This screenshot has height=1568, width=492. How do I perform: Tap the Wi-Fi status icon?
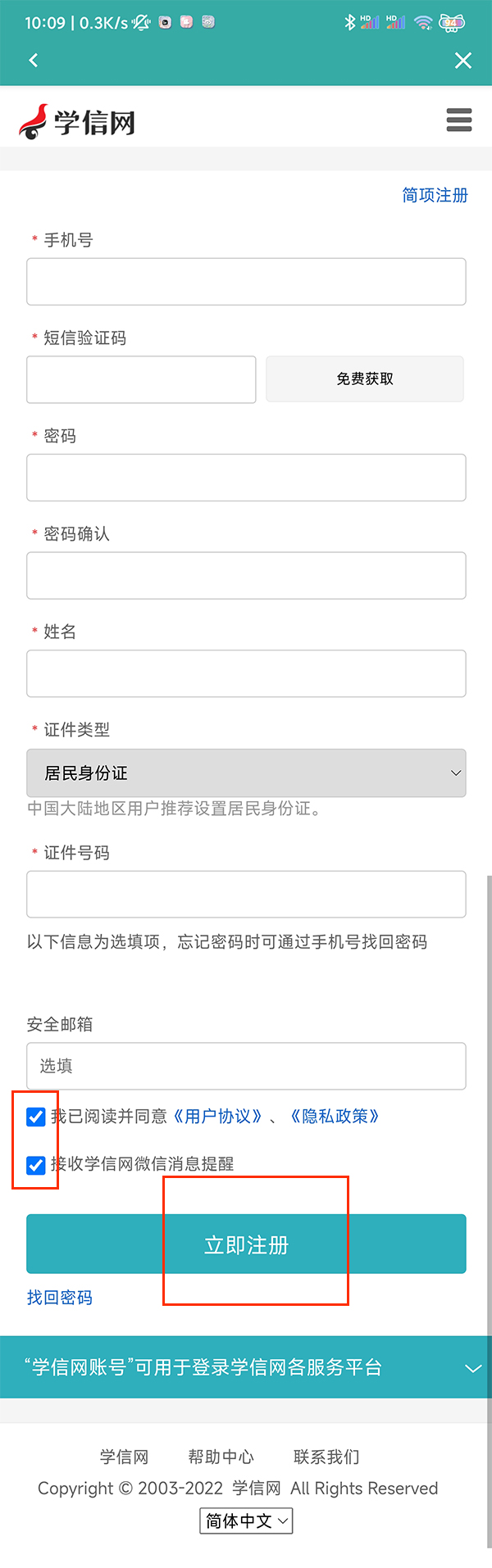click(x=423, y=22)
